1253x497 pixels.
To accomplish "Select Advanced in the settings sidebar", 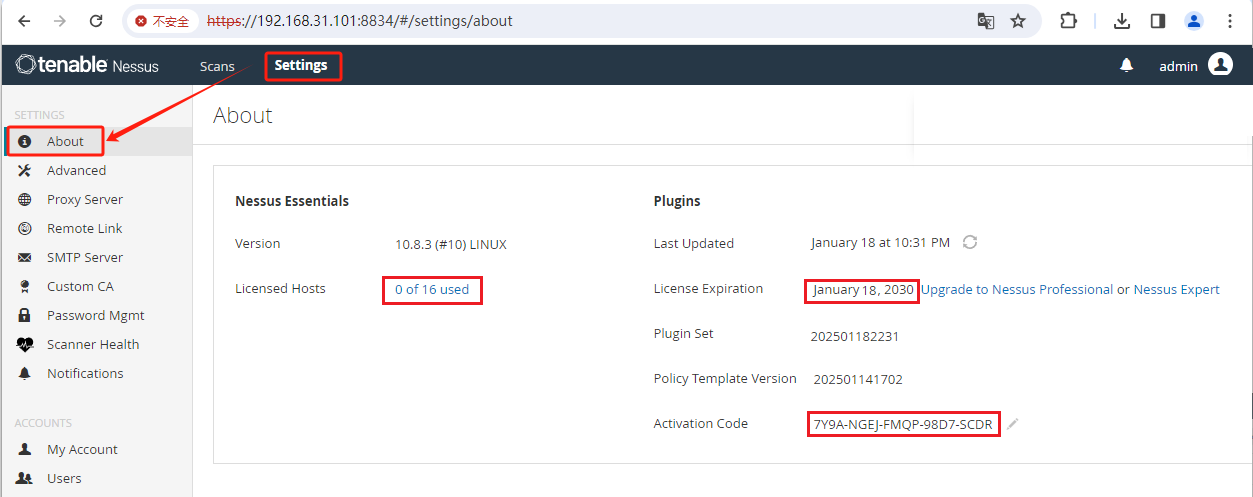I will point(96,170).
